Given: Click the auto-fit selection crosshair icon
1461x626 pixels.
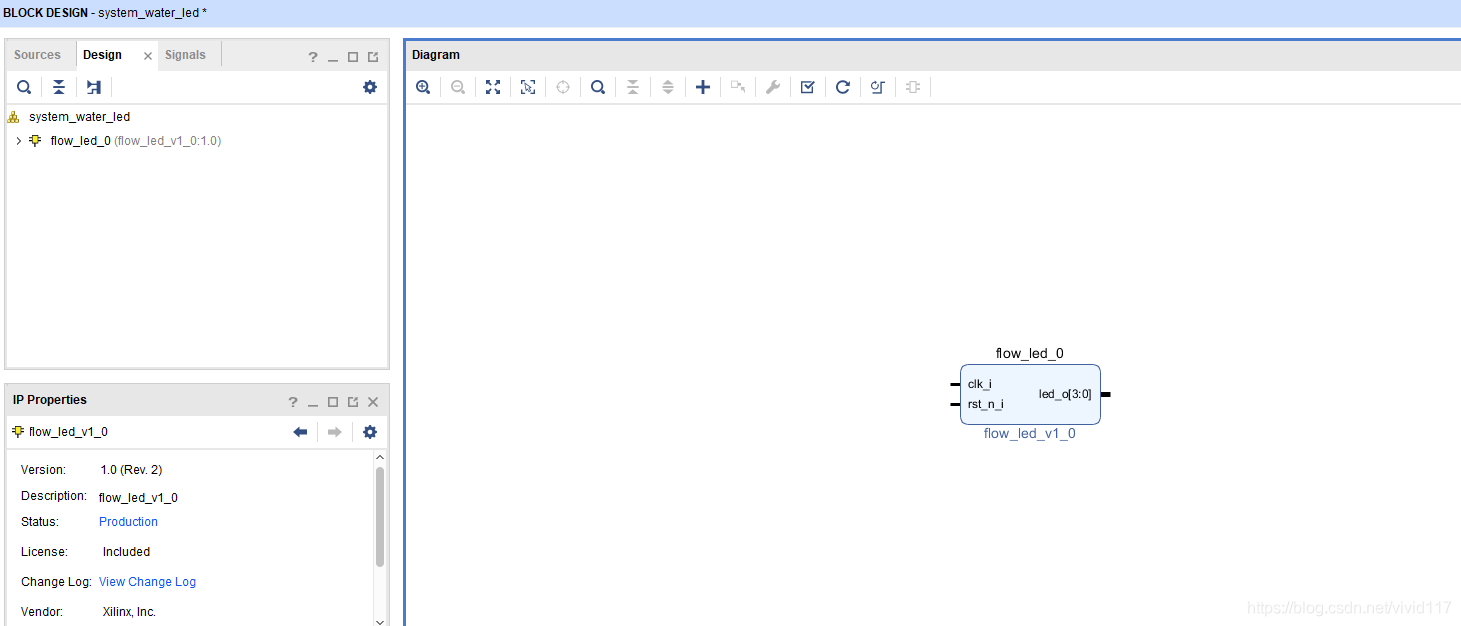Looking at the screenshot, I should [x=563, y=87].
